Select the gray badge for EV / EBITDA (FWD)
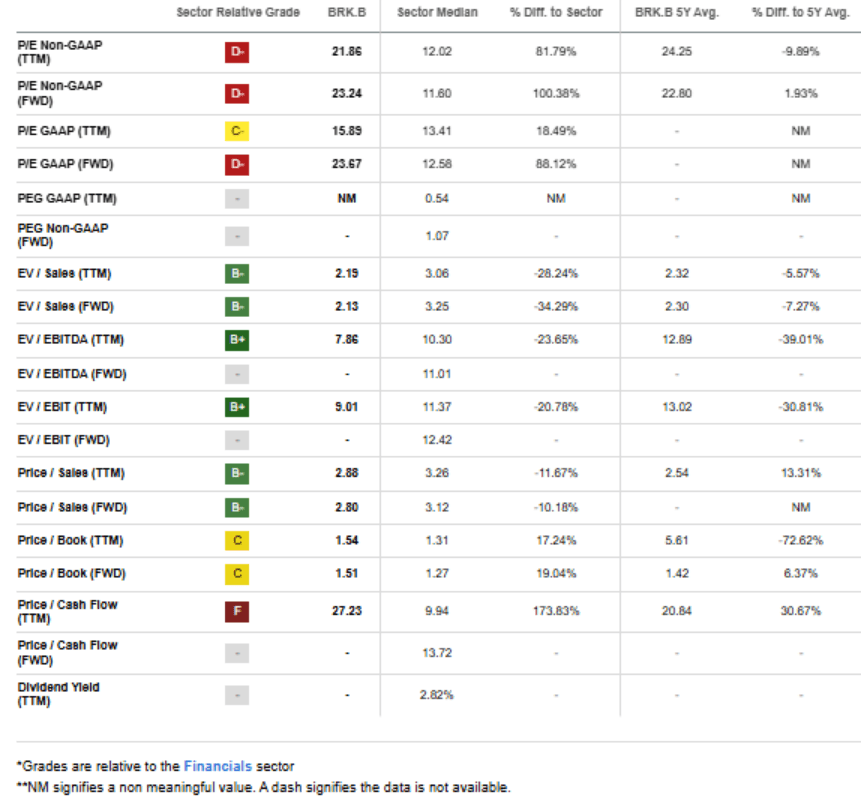The width and height of the screenshot is (861, 810). tap(236, 373)
